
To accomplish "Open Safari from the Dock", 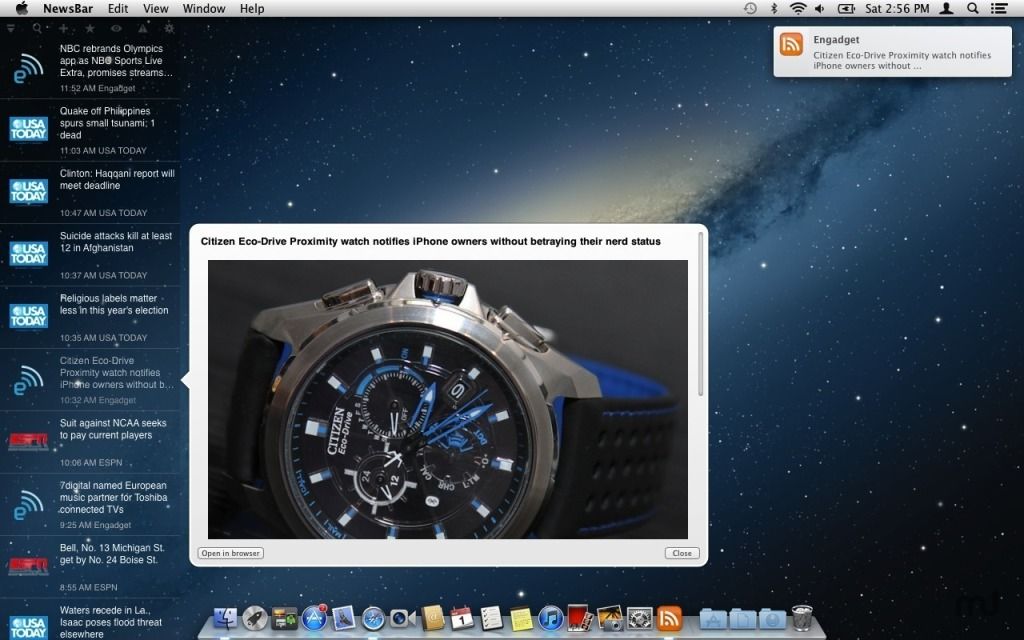I will coord(373,618).
